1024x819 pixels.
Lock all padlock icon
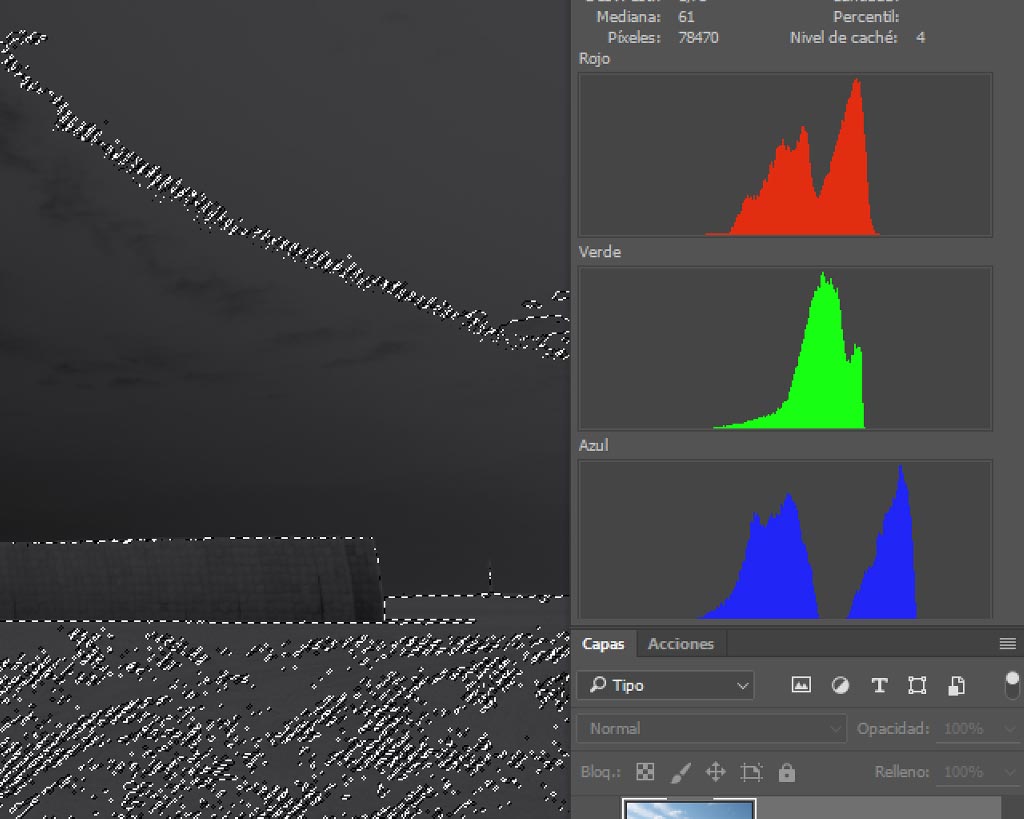pyautogui.click(x=787, y=772)
